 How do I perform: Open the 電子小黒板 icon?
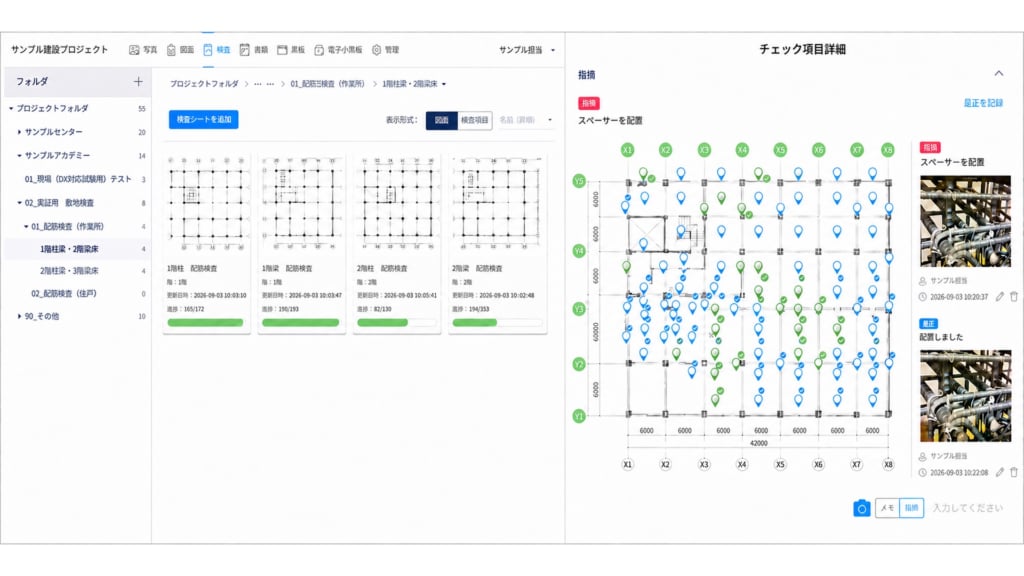(x=319, y=50)
